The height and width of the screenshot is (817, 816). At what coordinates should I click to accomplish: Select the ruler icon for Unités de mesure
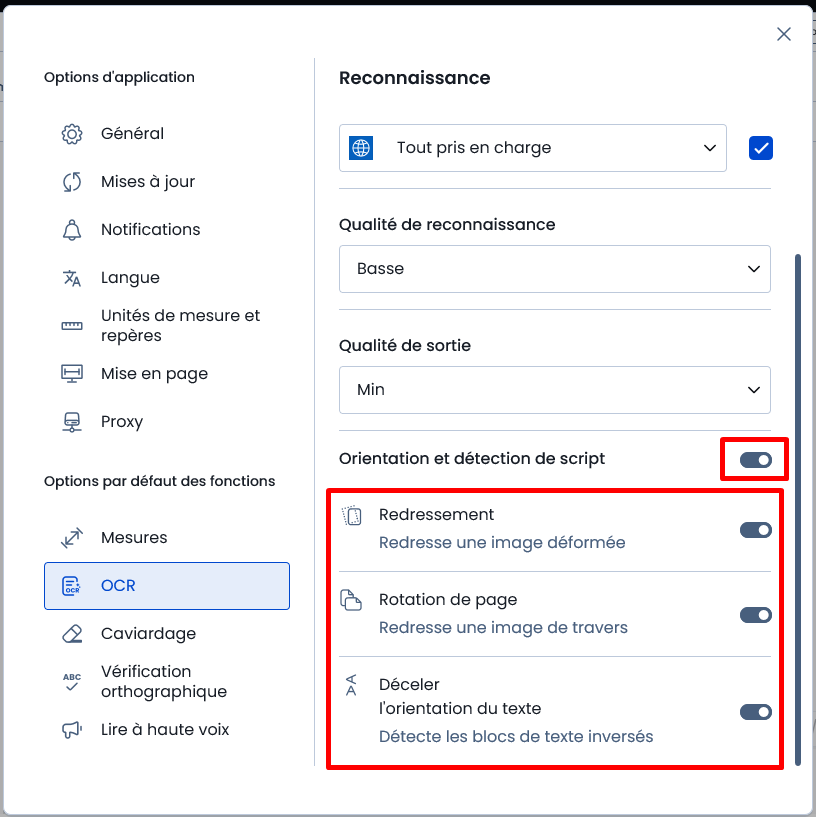tap(72, 326)
